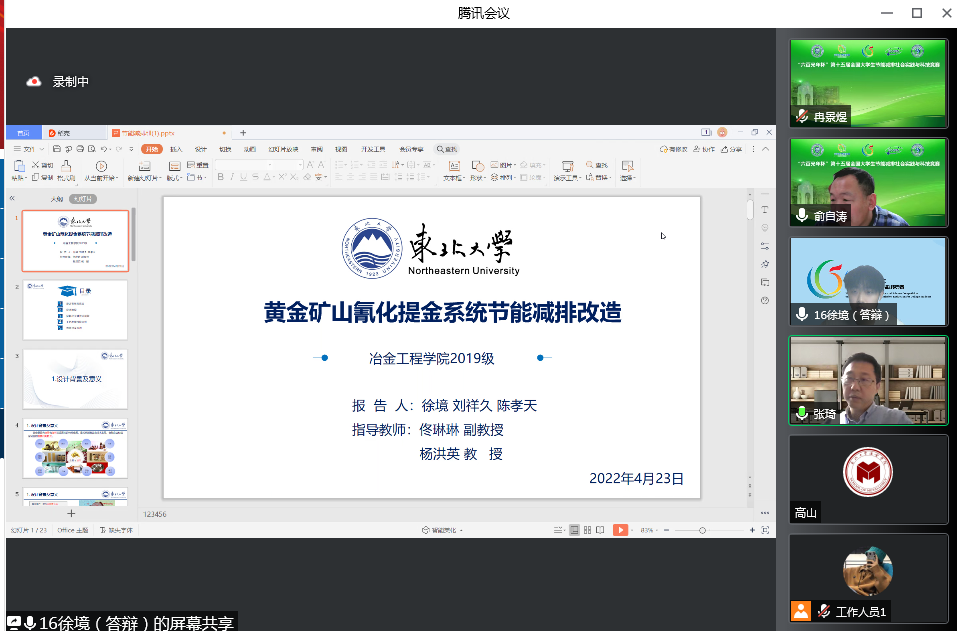Viewport: 957px width, 631px height.
Task: Open the 插入 Insert ribbon tab
Action: point(176,149)
